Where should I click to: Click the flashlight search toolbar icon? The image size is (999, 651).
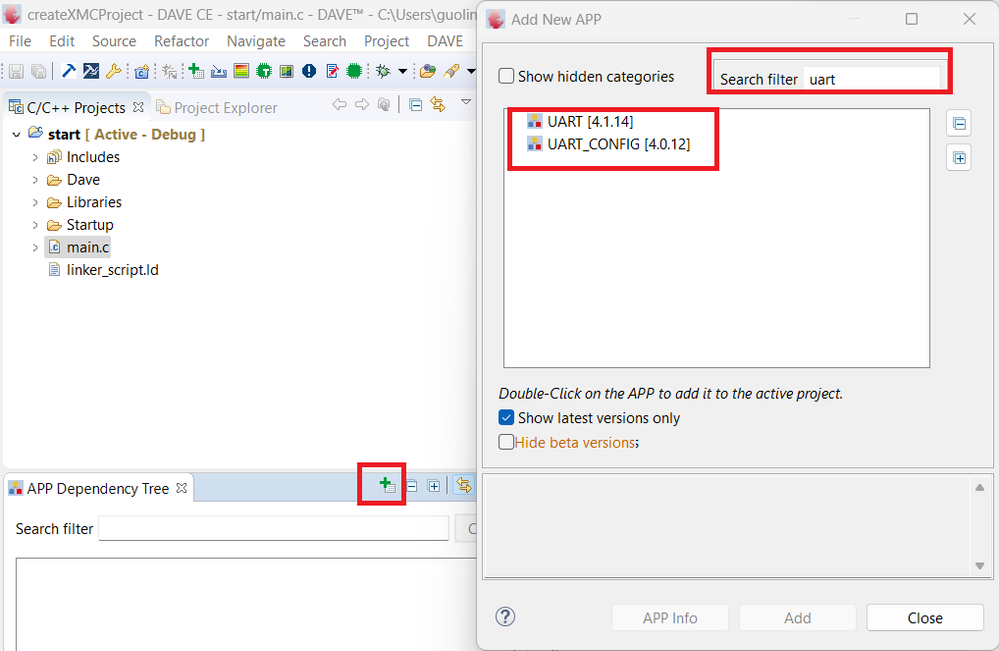pyautogui.click(x=452, y=71)
